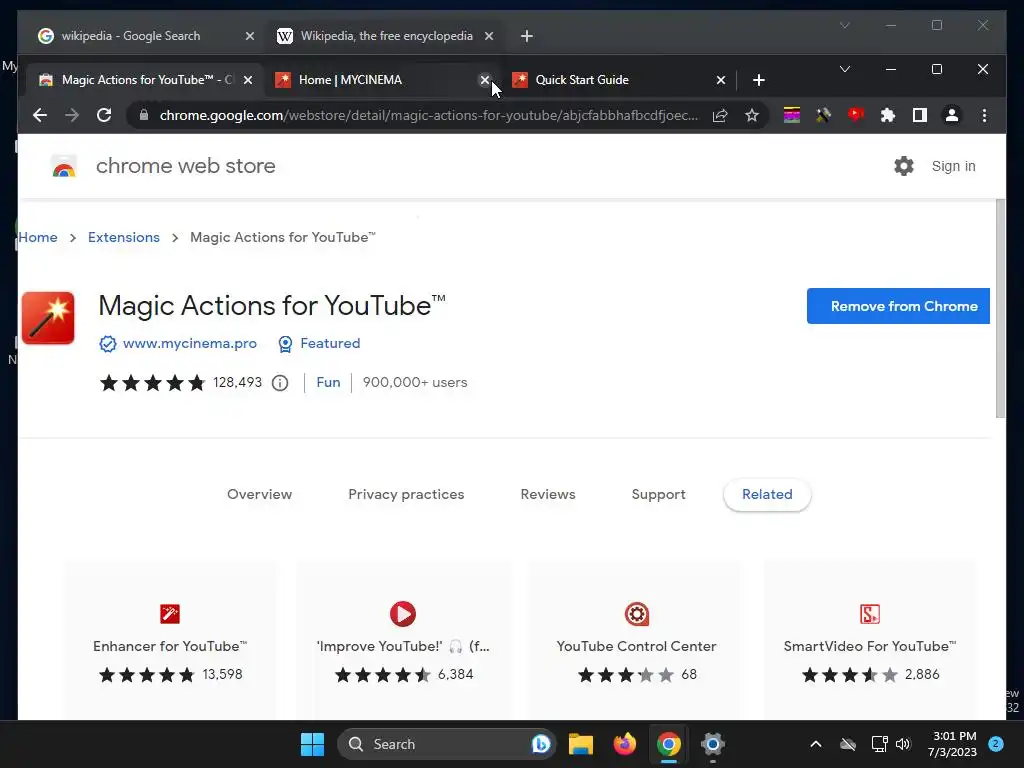Click the 'Improve YouTube!' play icon
The image size is (1024, 768).
tap(403, 614)
